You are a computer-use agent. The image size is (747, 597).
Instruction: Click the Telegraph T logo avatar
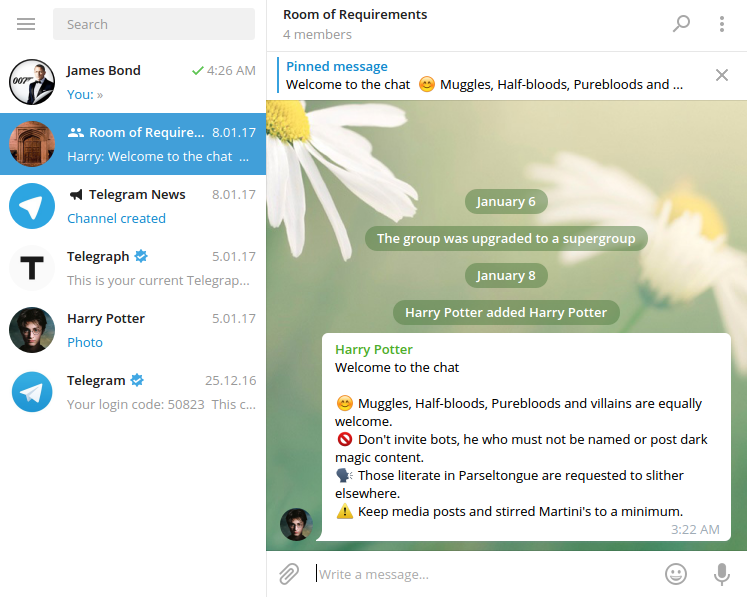click(32, 268)
